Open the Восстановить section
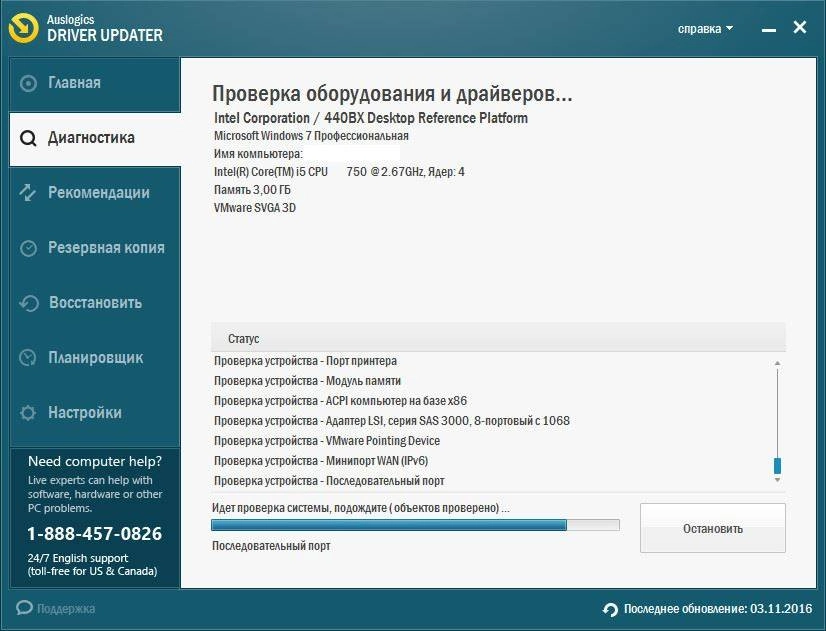The height and width of the screenshot is (631, 826). click(x=95, y=303)
